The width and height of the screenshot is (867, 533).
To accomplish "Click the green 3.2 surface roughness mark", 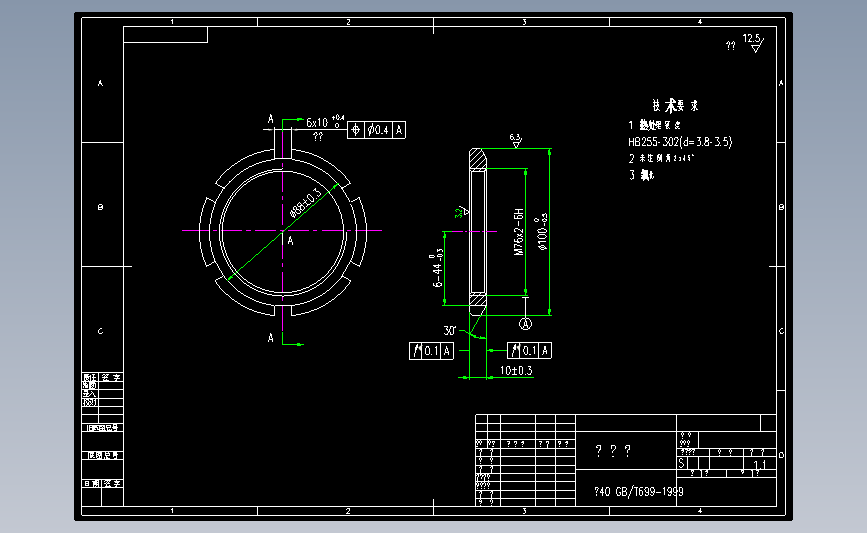I will point(462,212).
